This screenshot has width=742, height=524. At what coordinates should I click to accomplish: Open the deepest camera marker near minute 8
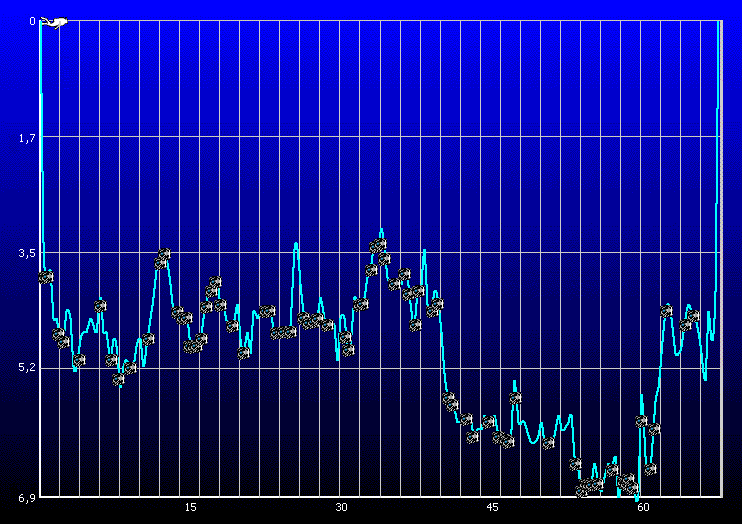(x=119, y=379)
